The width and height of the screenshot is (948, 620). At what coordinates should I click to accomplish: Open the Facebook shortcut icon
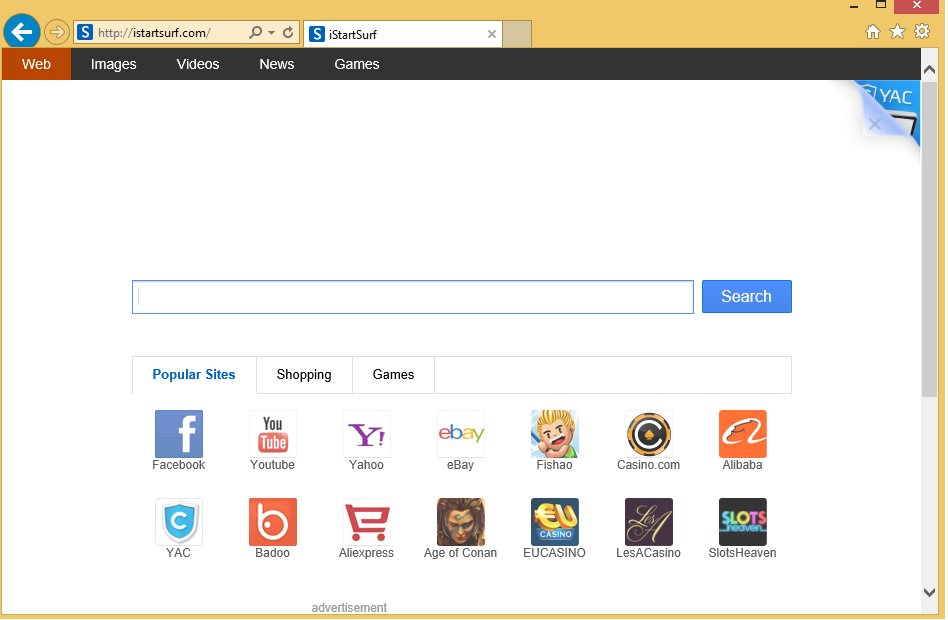[178, 434]
